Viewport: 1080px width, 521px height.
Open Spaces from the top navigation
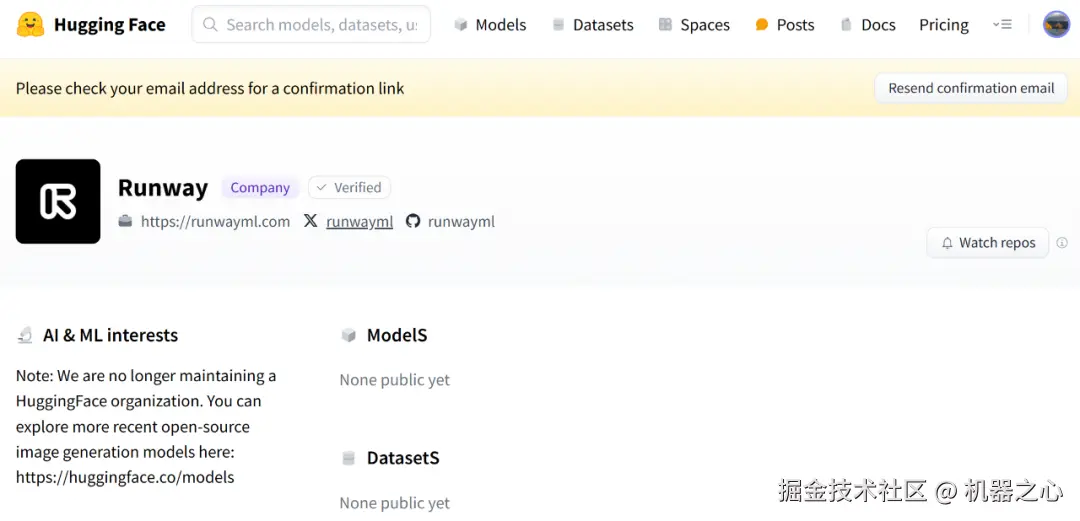point(694,24)
